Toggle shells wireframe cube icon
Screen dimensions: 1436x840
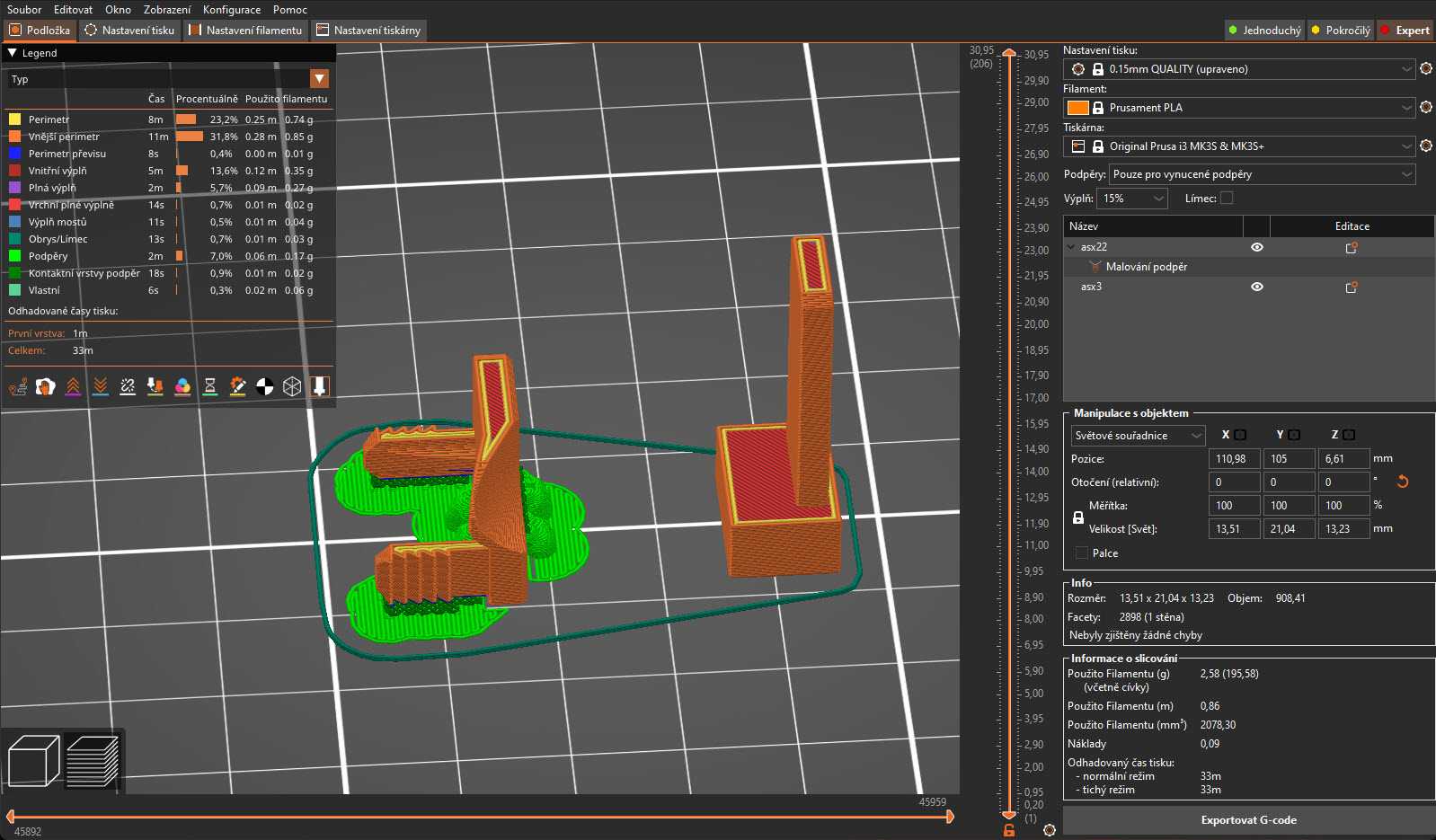coord(292,386)
